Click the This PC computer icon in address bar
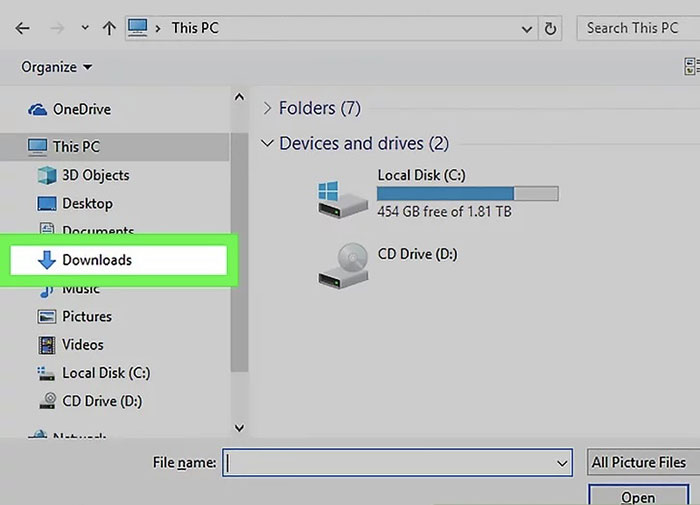Viewport: 700px width, 505px height. click(x=138, y=28)
